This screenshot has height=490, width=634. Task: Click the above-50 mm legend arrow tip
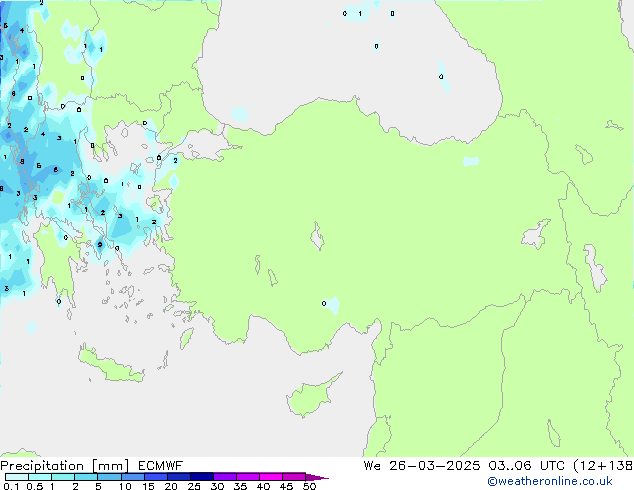(x=317, y=477)
